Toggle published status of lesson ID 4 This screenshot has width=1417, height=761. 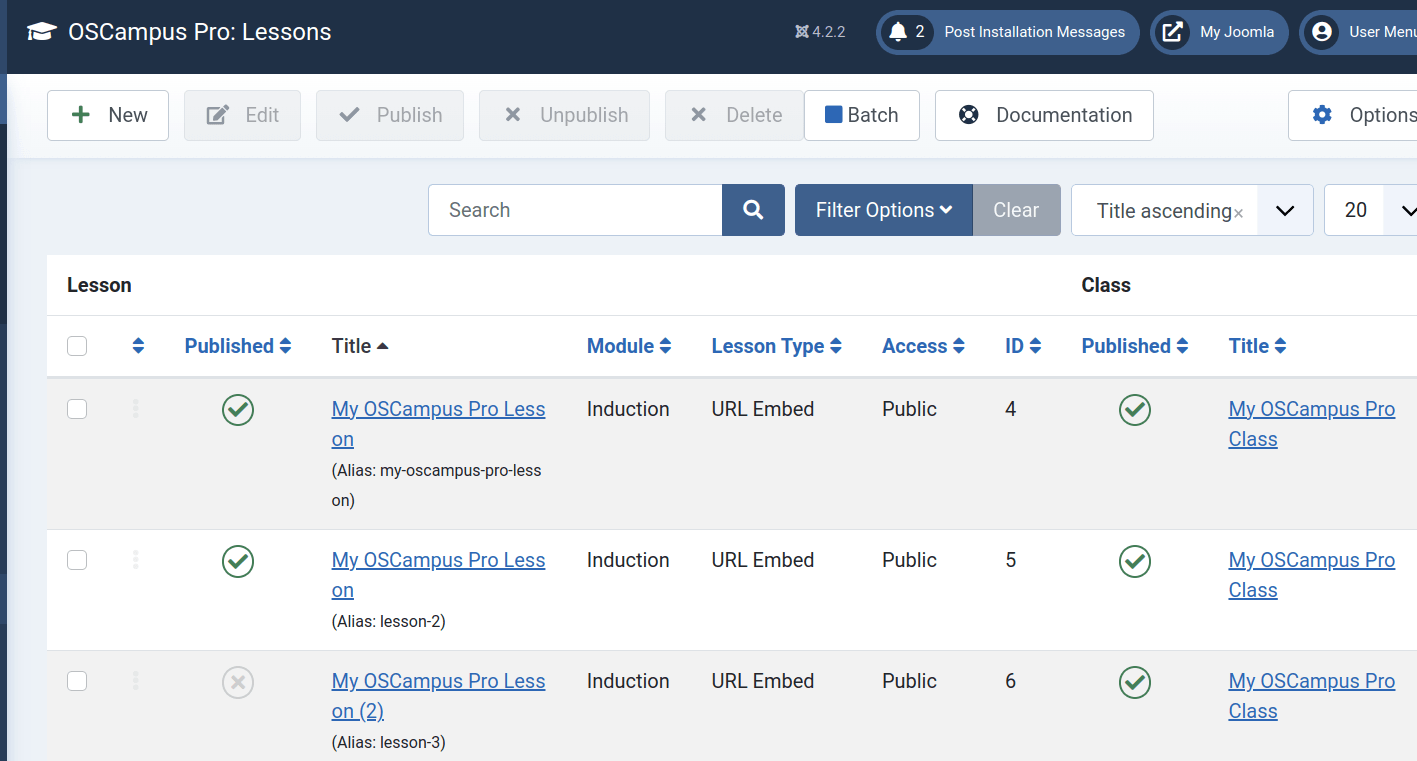pos(238,409)
